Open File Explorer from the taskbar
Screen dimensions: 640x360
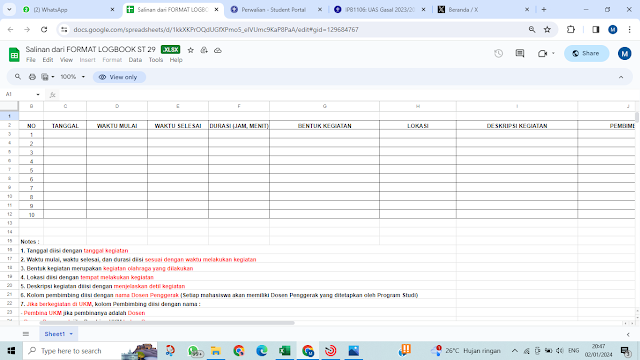click(x=216, y=351)
